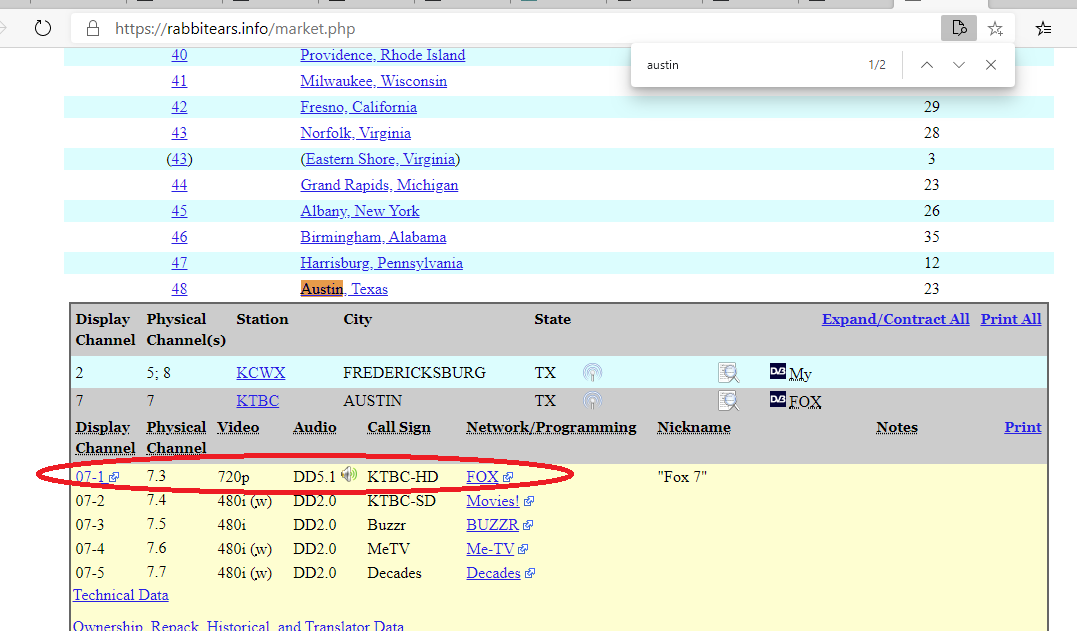
Task: Click the padlock site info icon
Action: 93,28
